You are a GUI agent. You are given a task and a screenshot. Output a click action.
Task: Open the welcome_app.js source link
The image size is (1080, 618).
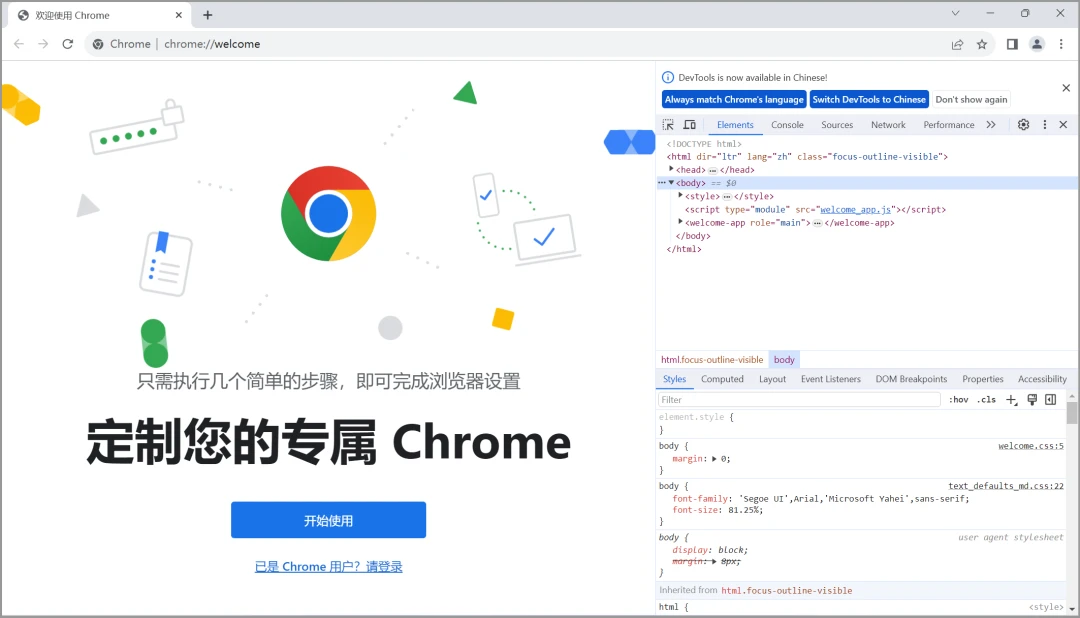point(855,209)
